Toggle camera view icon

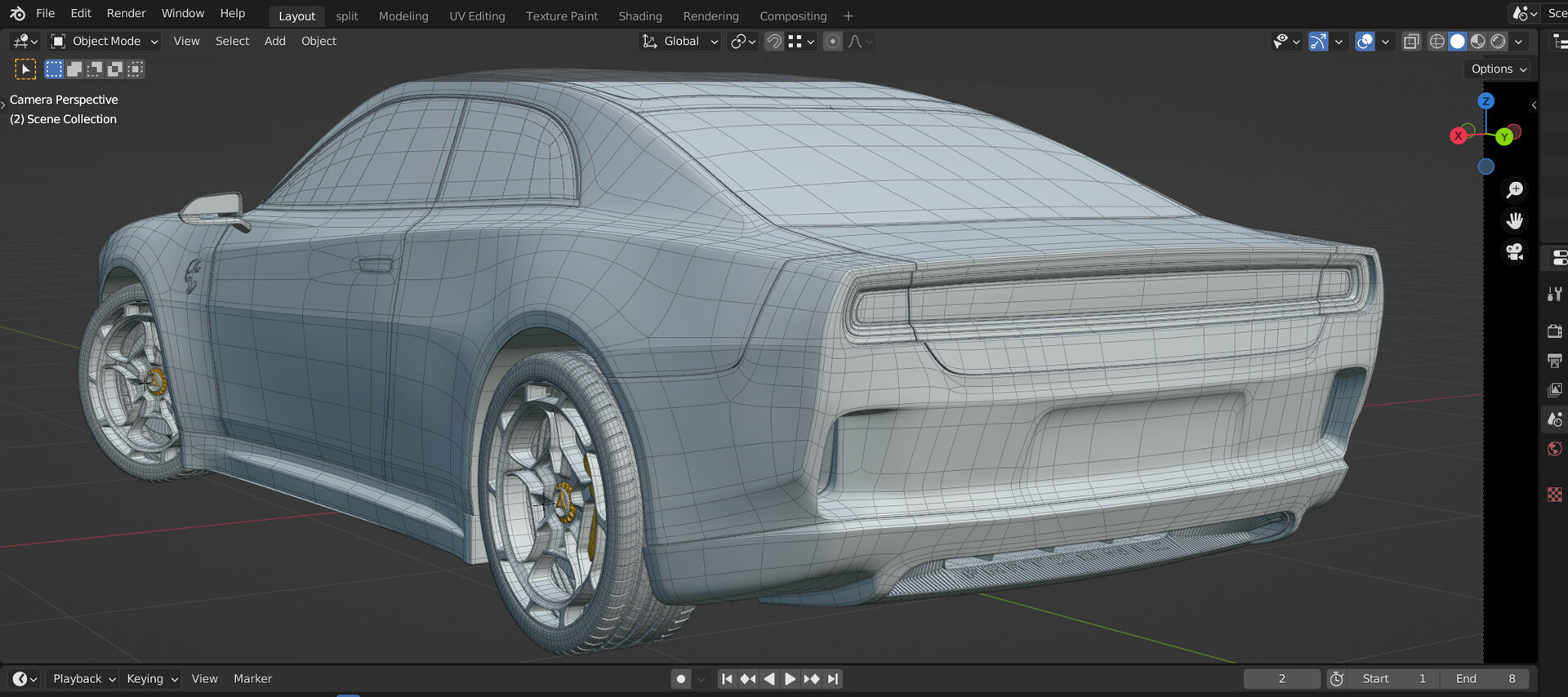(1515, 251)
